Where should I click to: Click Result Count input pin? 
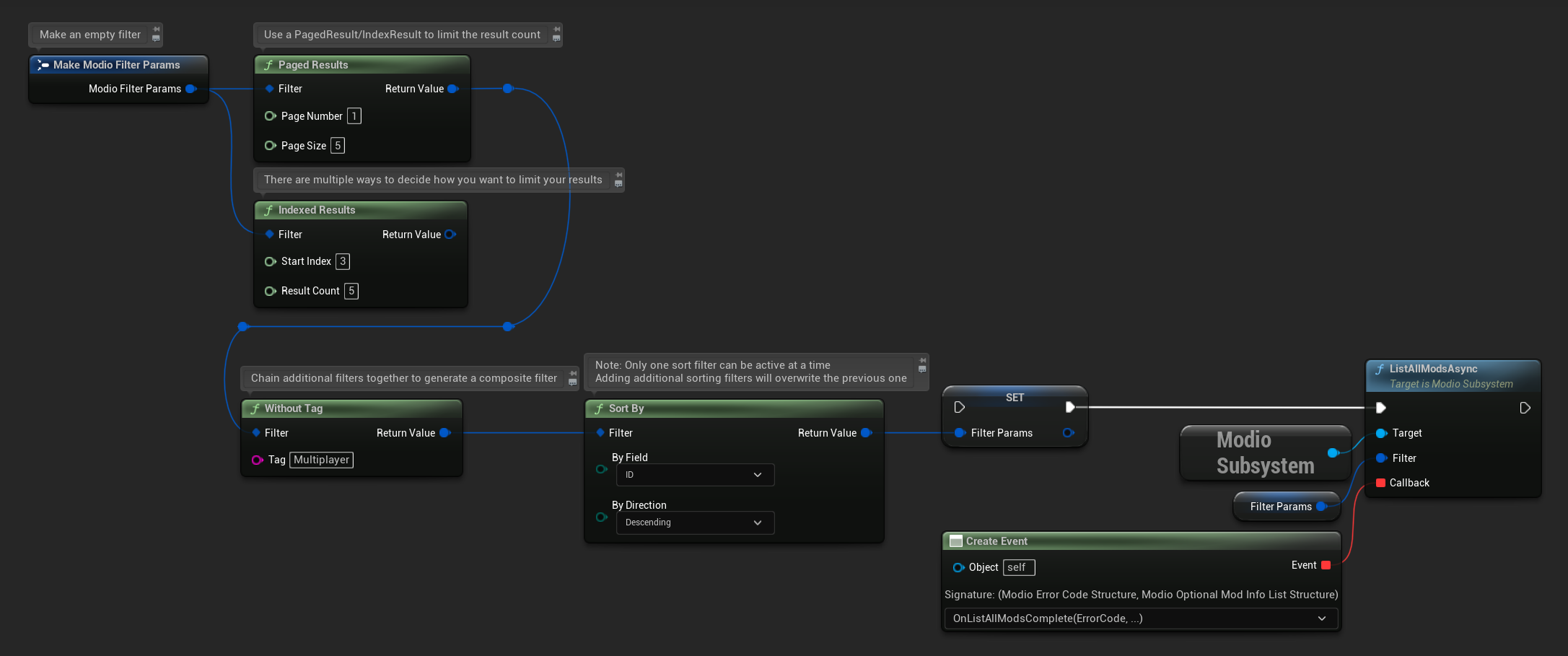[x=271, y=291]
